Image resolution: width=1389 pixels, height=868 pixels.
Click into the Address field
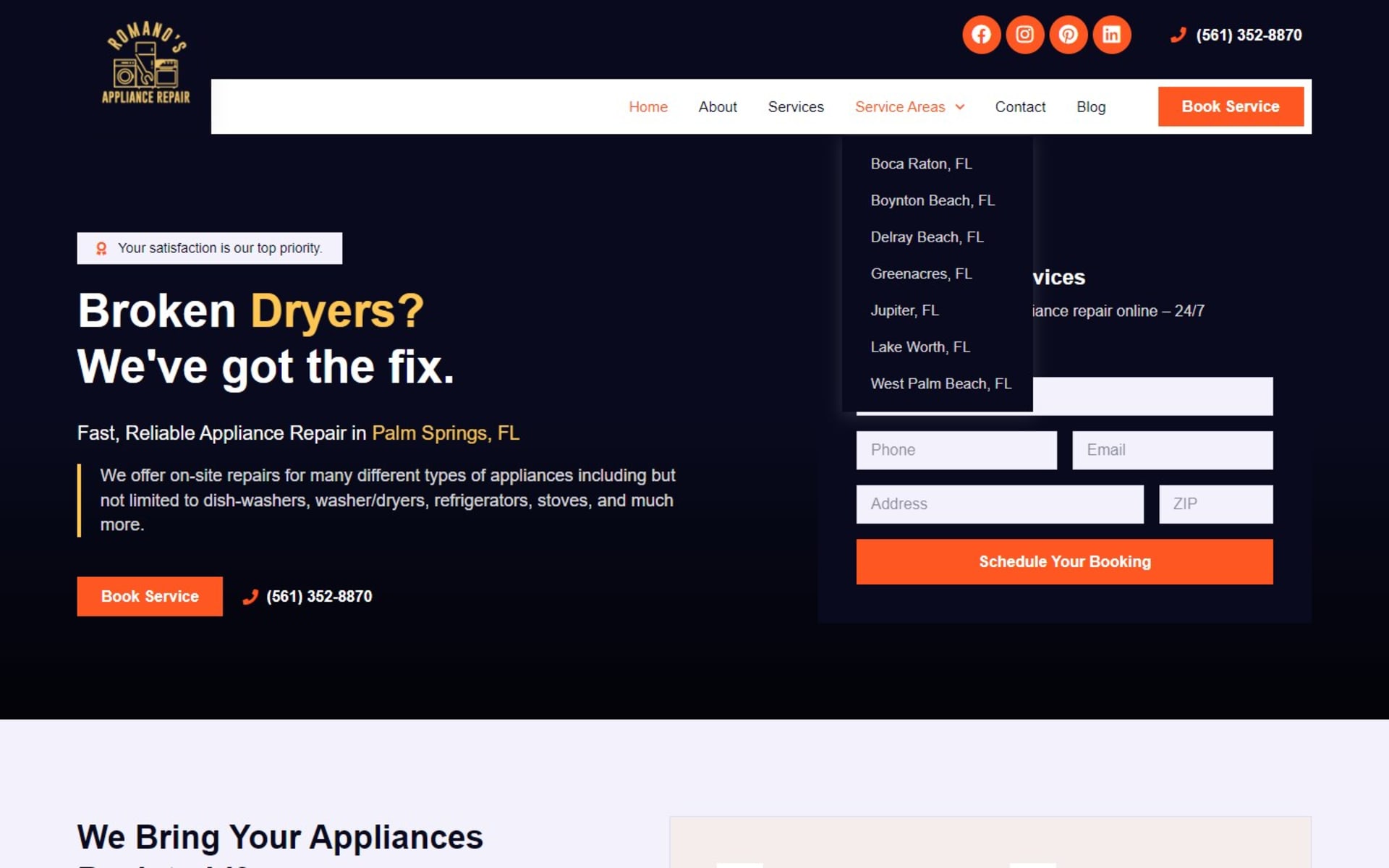(x=1000, y=504)
